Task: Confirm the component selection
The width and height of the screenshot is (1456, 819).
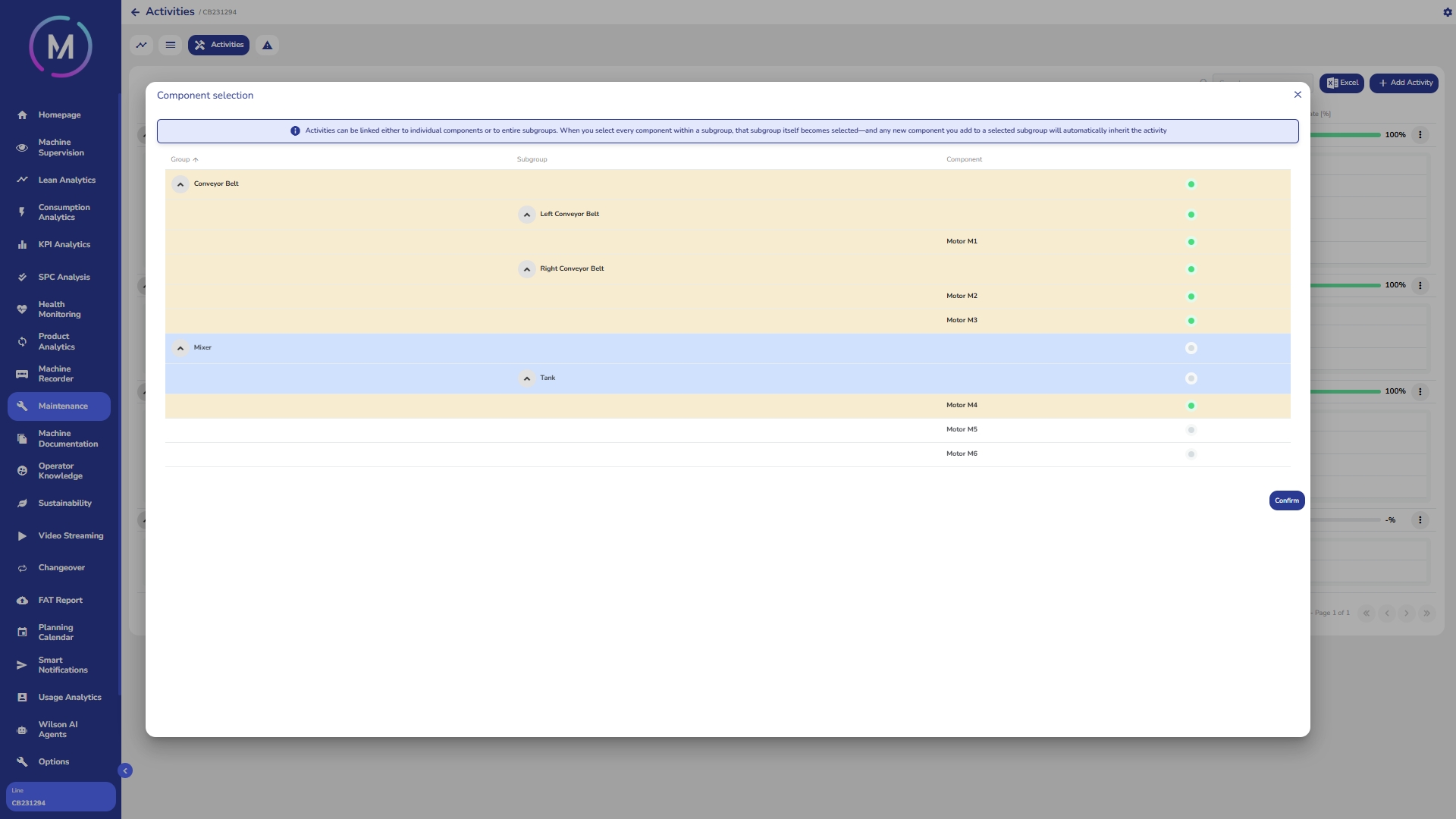Action: tap(1286, 500)
